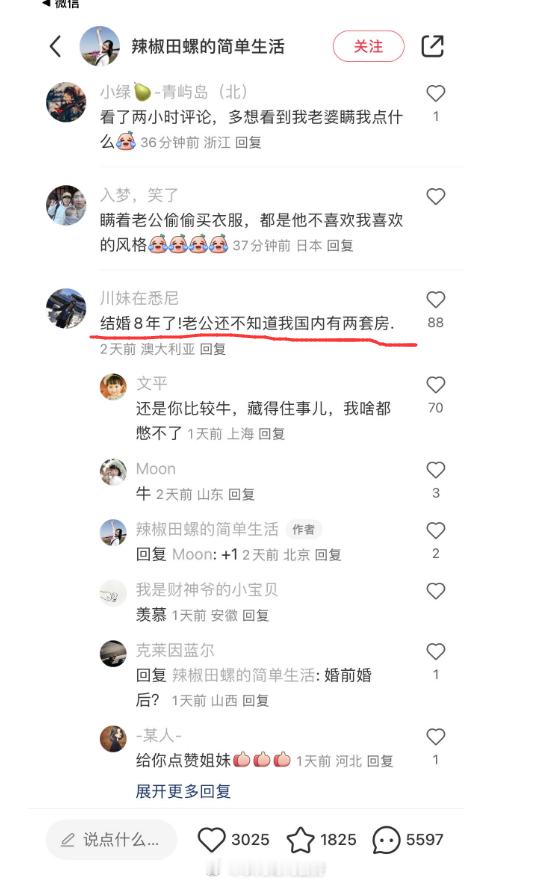The image size is (533, 884).
Task: Like 川妹在悉尼's comment with 88 likes
Action: pyautogui.click(x=435, y=299)
